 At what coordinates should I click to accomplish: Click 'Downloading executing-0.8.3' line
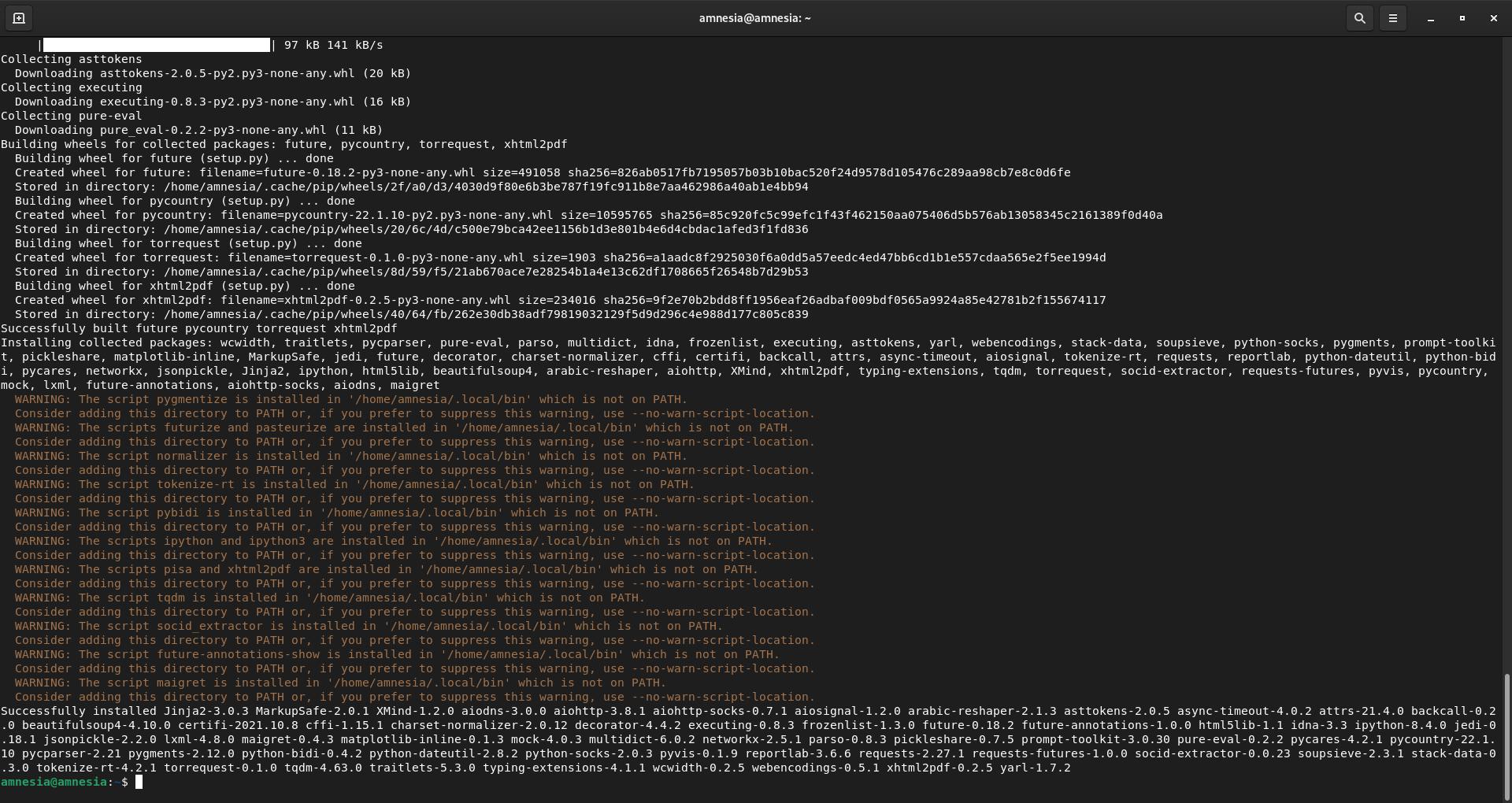(213, 102)
